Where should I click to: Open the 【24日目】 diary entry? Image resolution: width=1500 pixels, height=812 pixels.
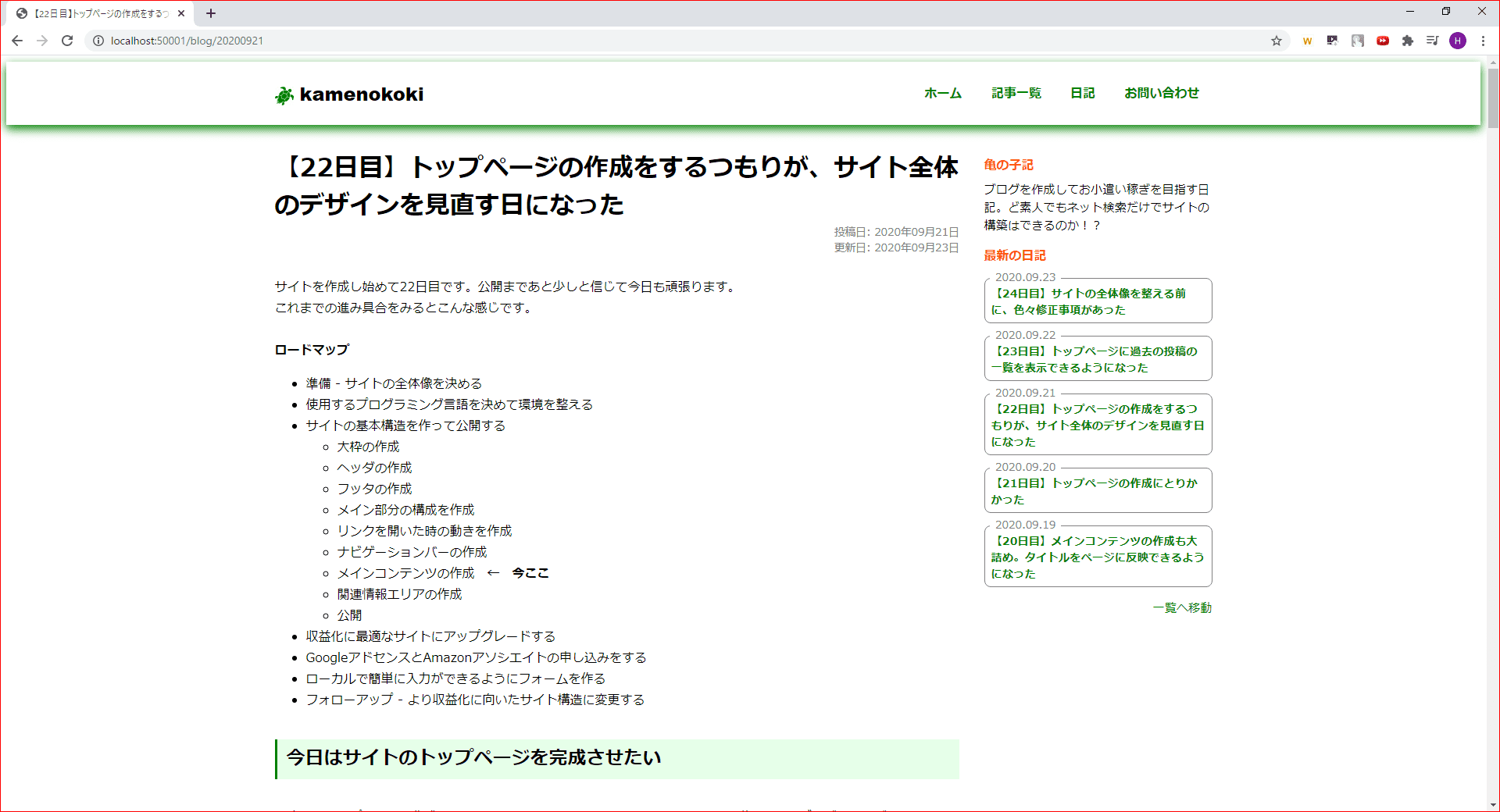pyautogui.click(x=1098, y=301)
